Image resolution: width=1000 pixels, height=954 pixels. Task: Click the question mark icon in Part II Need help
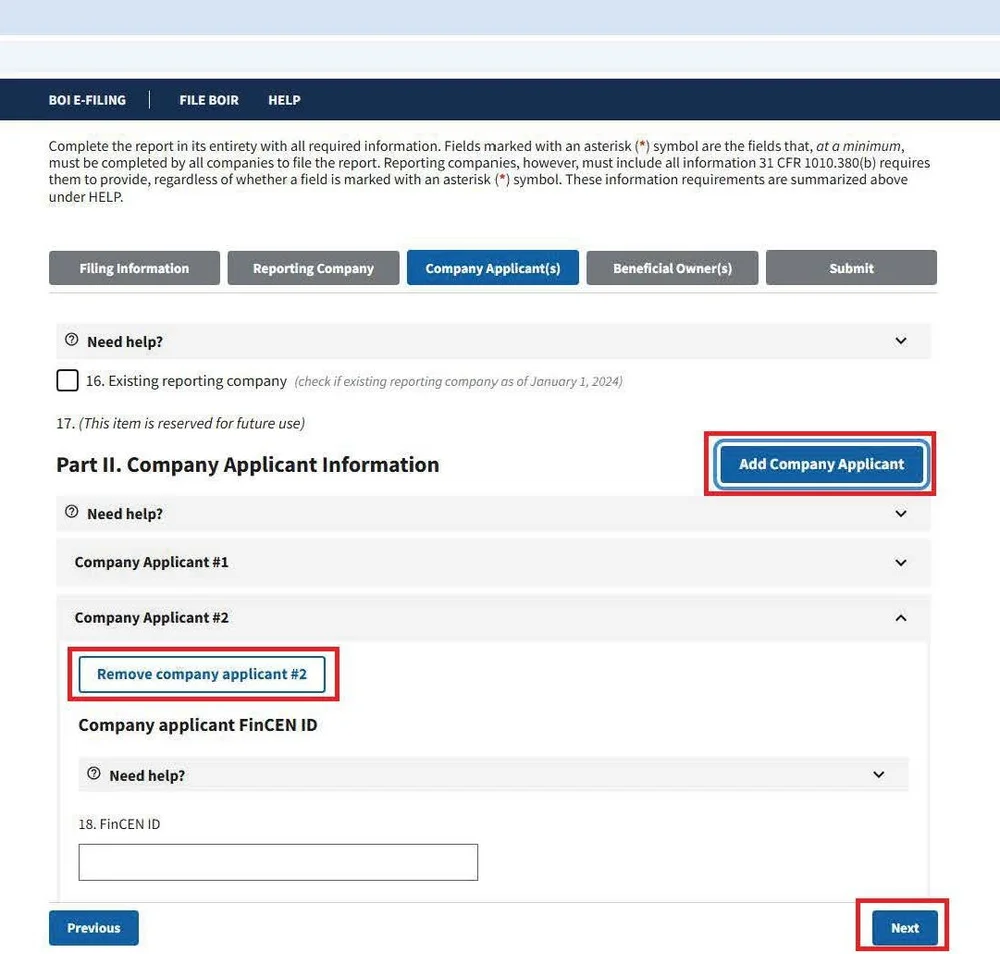[x=70, y=513]
